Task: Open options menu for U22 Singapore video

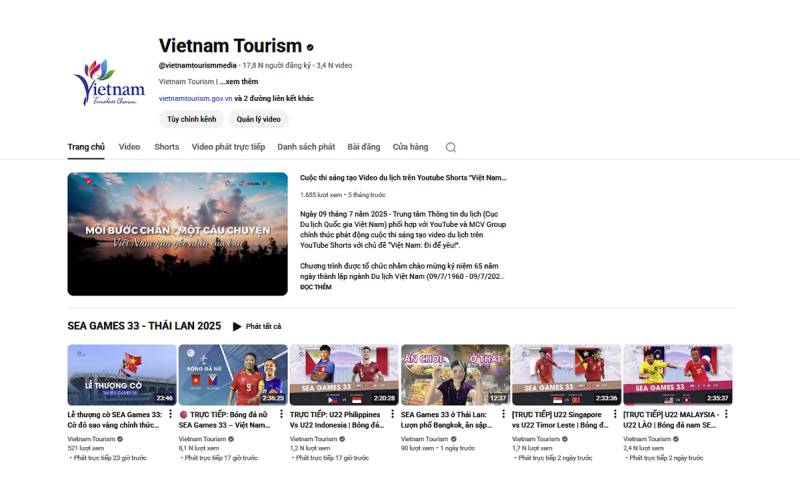Action: [615, 414]
